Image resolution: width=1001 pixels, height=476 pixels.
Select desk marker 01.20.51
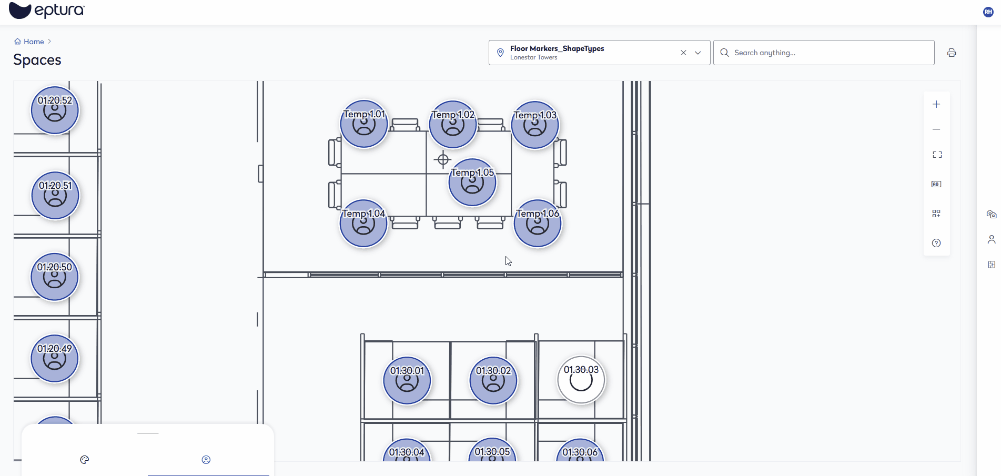[x=55, y=195]
